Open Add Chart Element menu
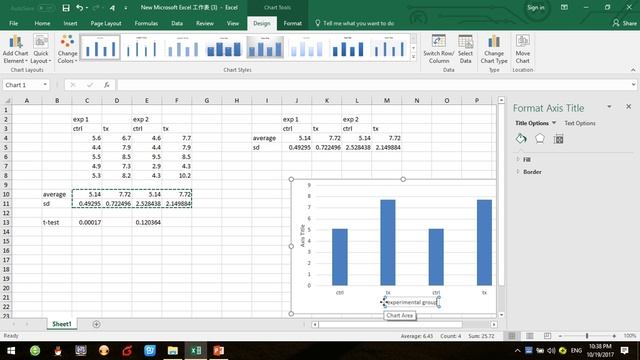640x360 pixels. [x=15, y=49]
